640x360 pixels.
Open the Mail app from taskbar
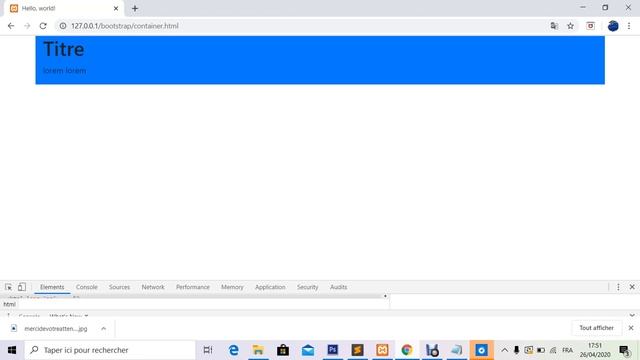click(x=308, y=350)
